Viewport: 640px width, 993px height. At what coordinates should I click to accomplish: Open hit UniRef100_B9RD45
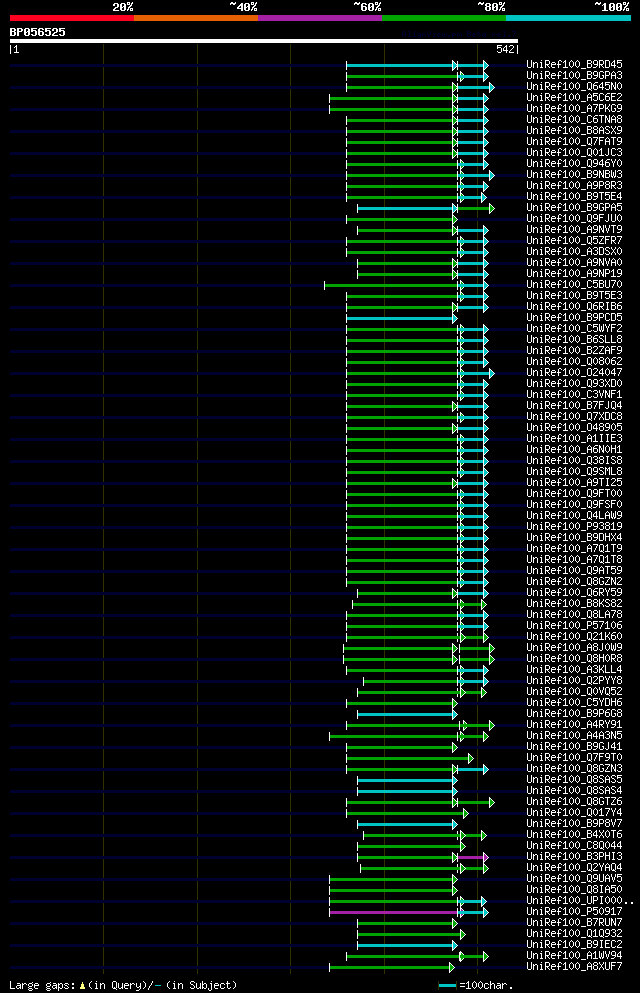[x=574, y=65]
